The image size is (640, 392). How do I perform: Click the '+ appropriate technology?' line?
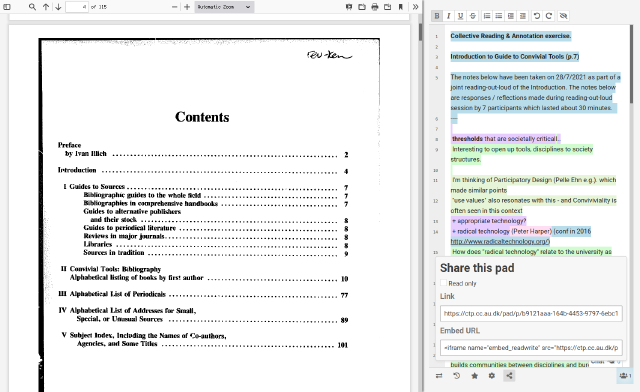coord(489,221)
